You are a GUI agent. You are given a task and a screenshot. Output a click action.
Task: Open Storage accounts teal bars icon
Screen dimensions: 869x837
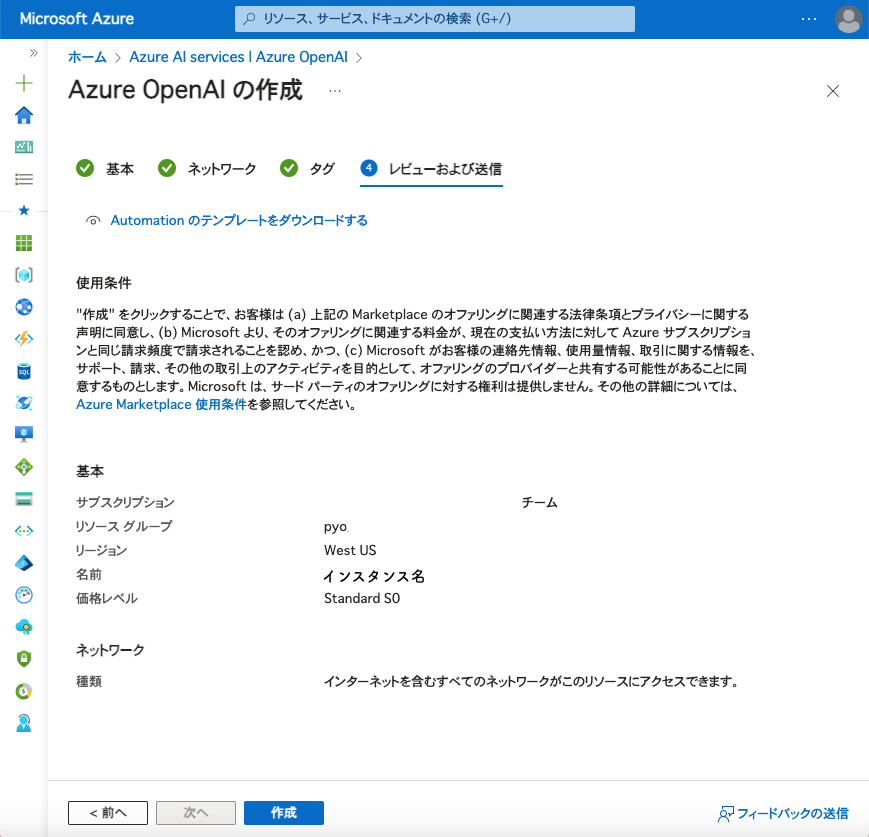pyautogui.click(x=24, y=499)
